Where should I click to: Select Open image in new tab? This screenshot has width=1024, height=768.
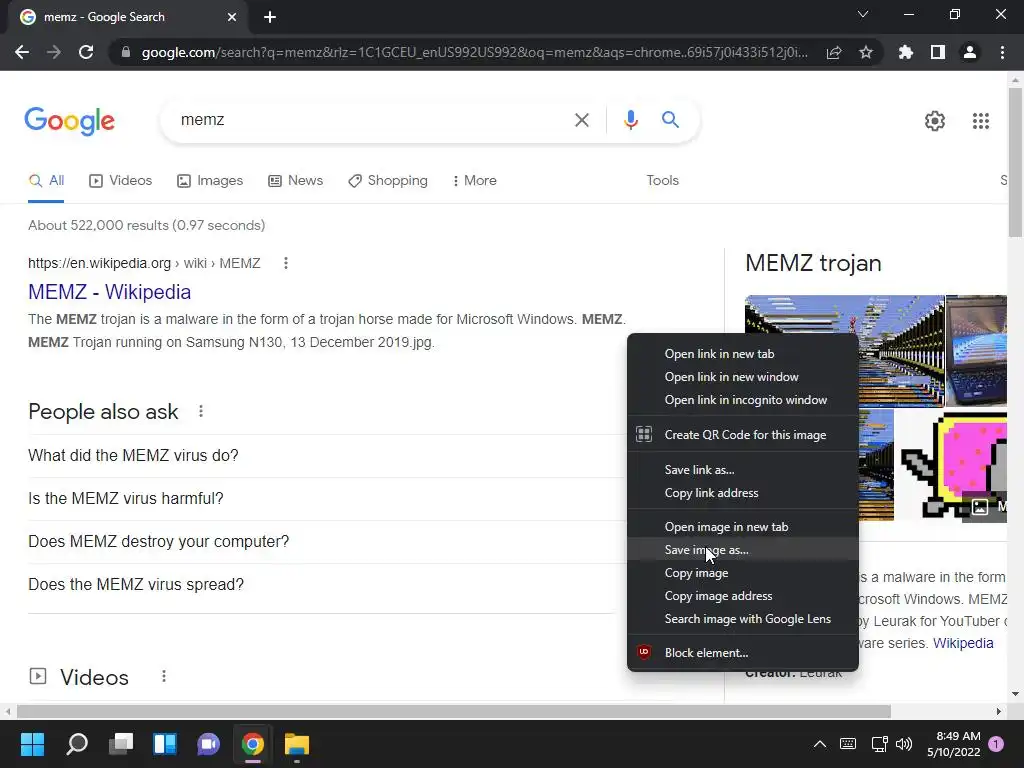743,527
